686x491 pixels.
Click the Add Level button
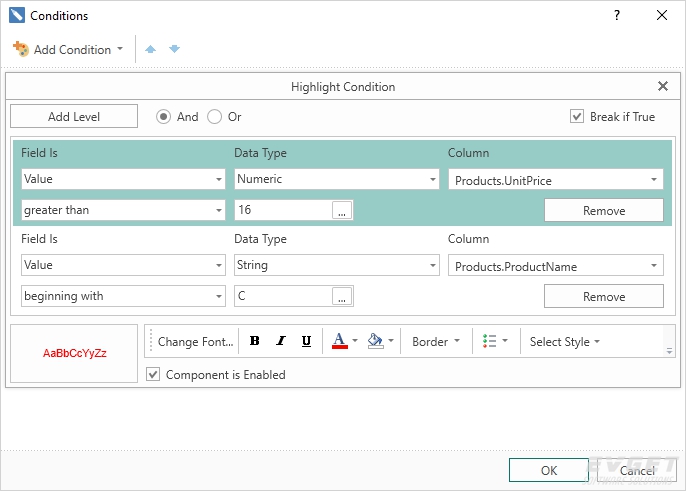[74, 116]
